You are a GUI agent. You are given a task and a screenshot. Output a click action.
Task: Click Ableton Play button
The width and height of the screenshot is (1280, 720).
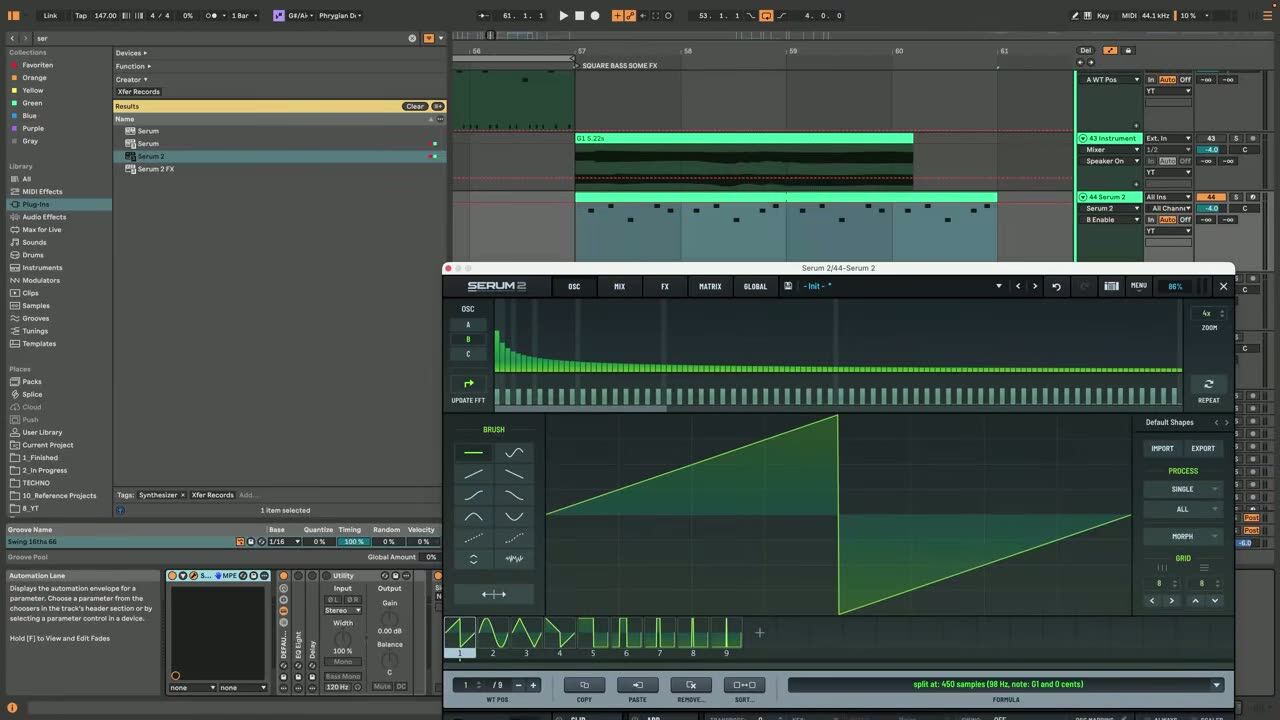tap(563, 16)
